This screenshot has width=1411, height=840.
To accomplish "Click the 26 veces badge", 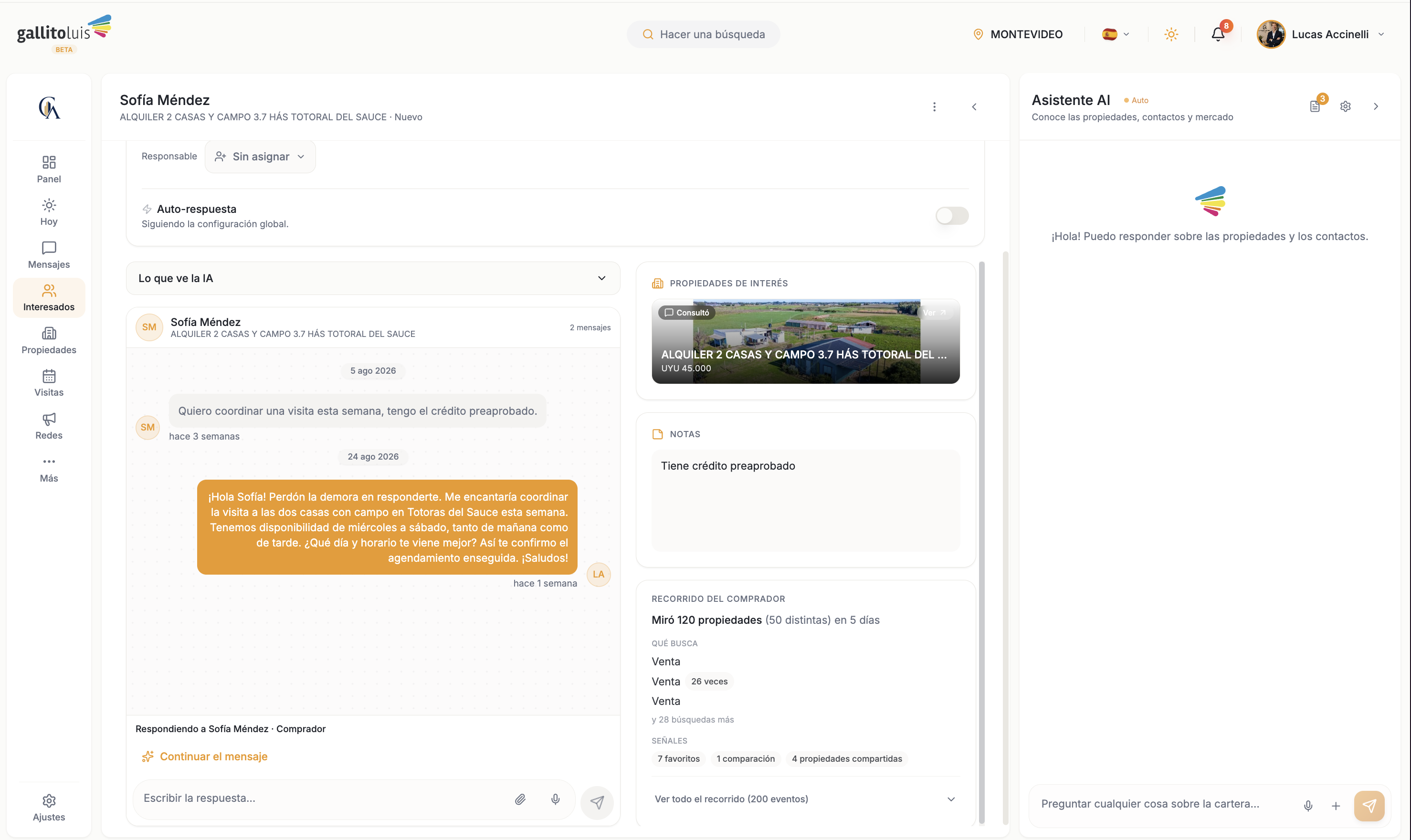I will 709,682.
